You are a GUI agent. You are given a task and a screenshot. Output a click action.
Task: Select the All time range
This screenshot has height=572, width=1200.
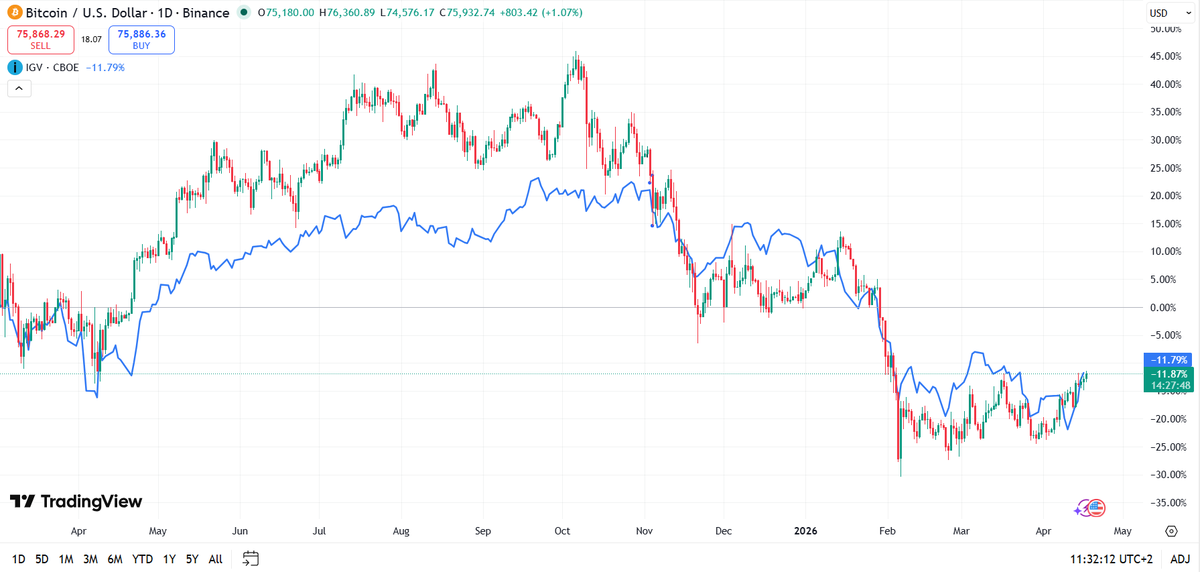pos(215,558)
